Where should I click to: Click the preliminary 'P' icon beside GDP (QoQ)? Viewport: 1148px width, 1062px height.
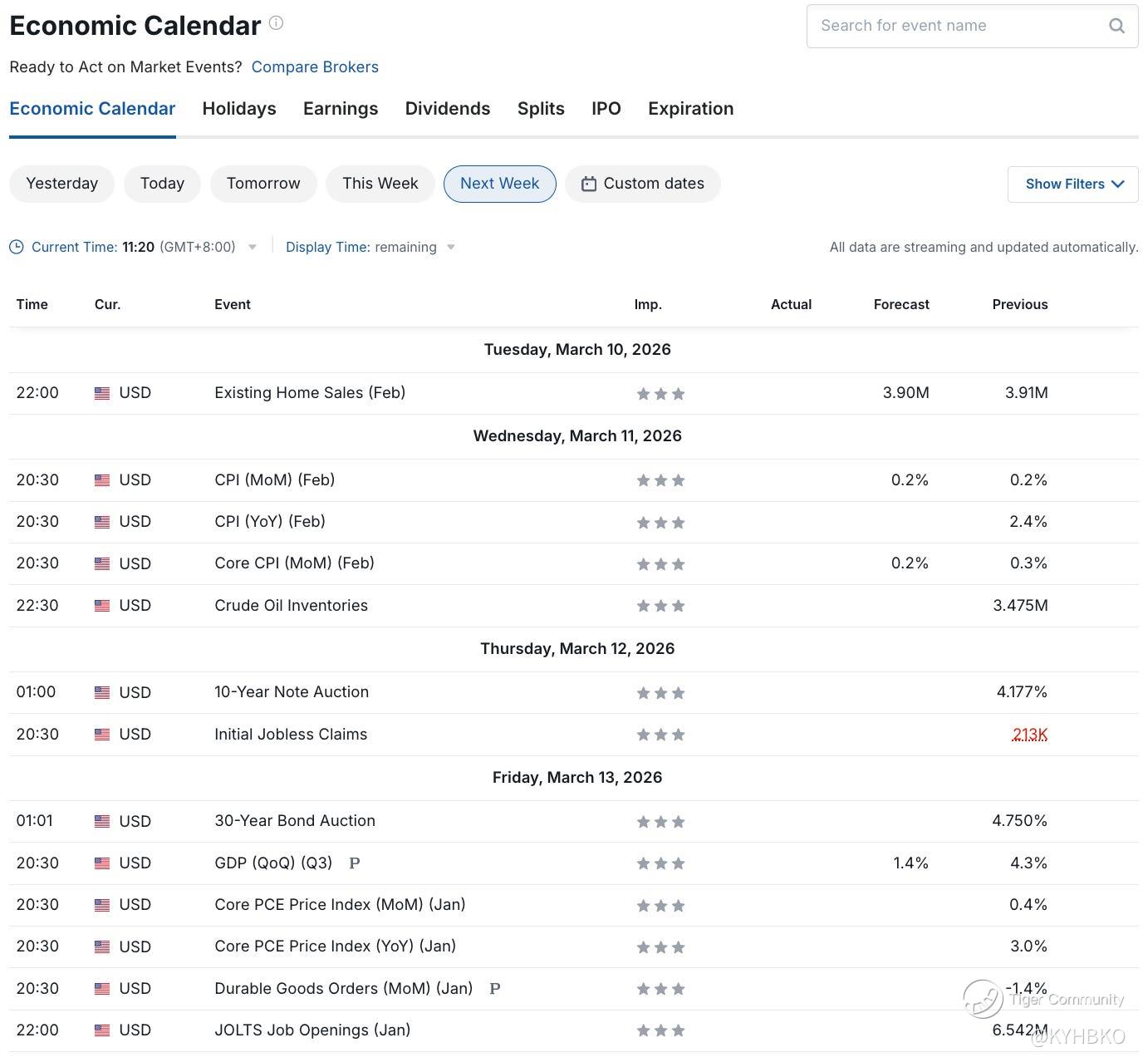click(355, 863)
